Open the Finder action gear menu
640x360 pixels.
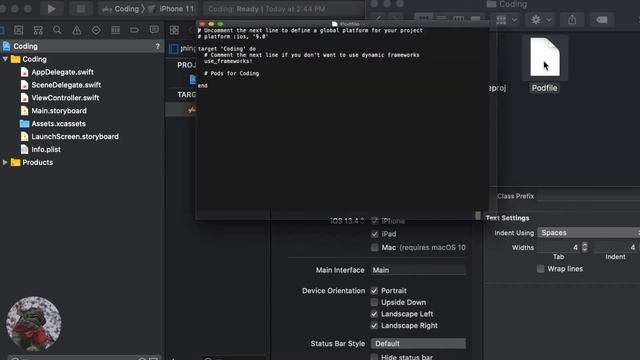540,20
